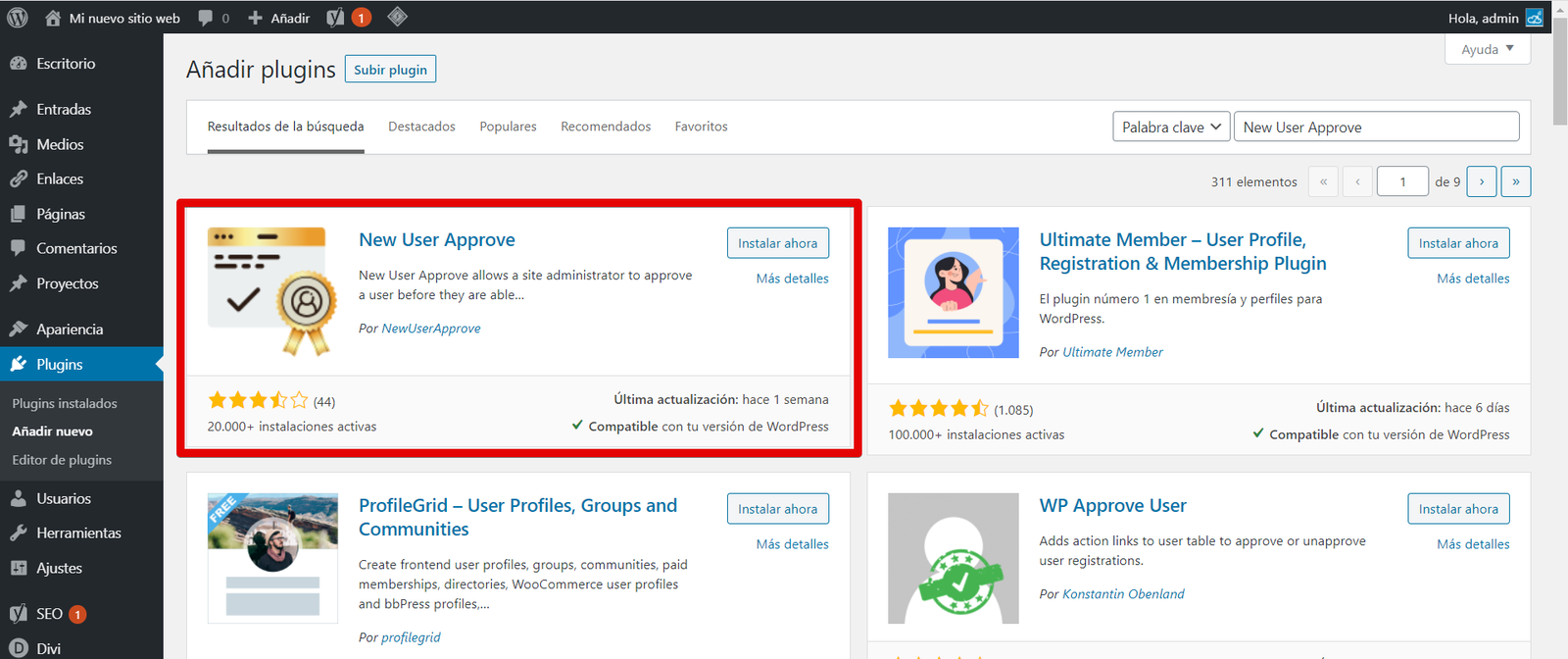Open New User Approve plugin title link
This screenshot has height=659, width=1568.
click(x=437, y=240)
